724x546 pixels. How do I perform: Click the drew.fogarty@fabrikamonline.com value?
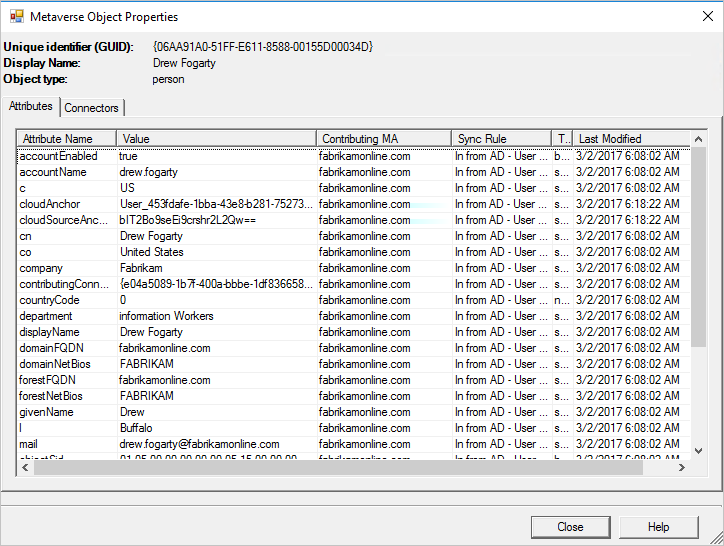pyautogui.click(x=199, y=444)
